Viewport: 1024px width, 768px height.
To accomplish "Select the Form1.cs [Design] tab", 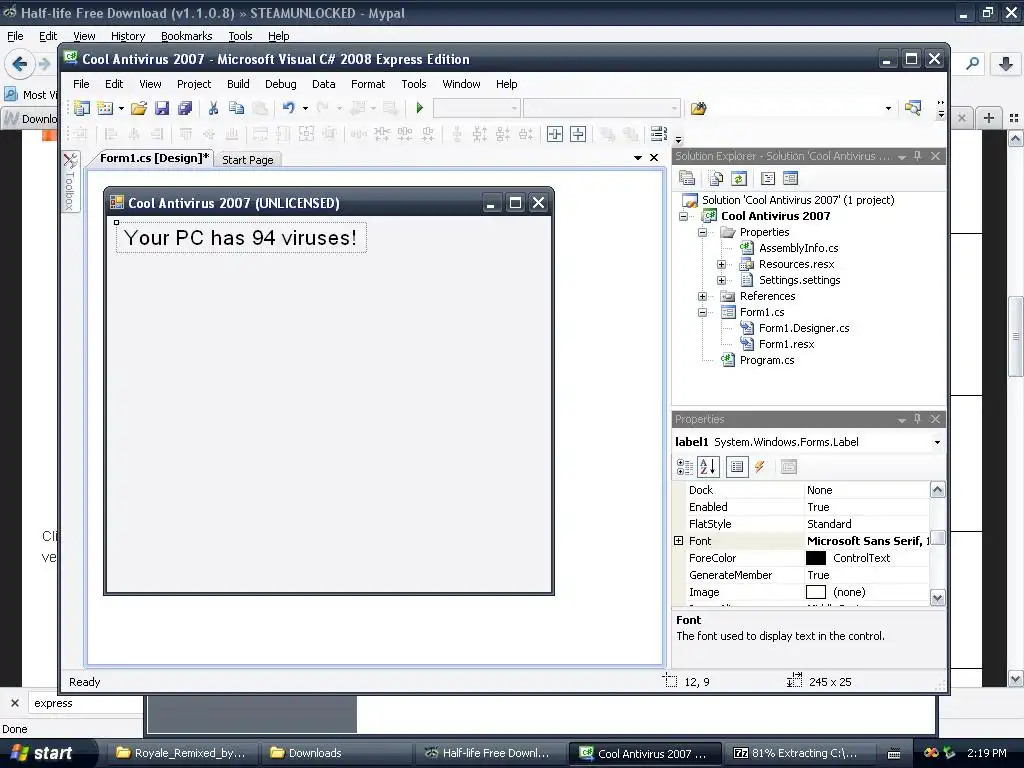I will 154,158.
